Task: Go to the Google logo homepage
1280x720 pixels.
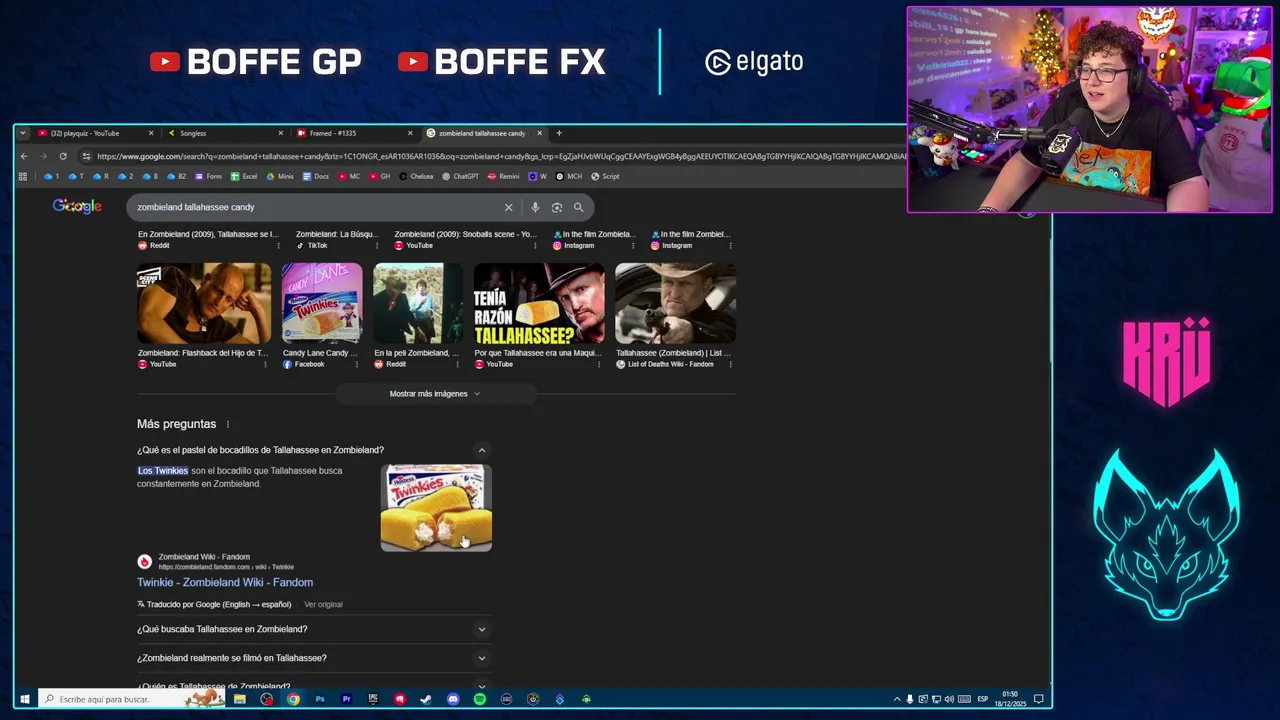Action: tap(77, 206)
